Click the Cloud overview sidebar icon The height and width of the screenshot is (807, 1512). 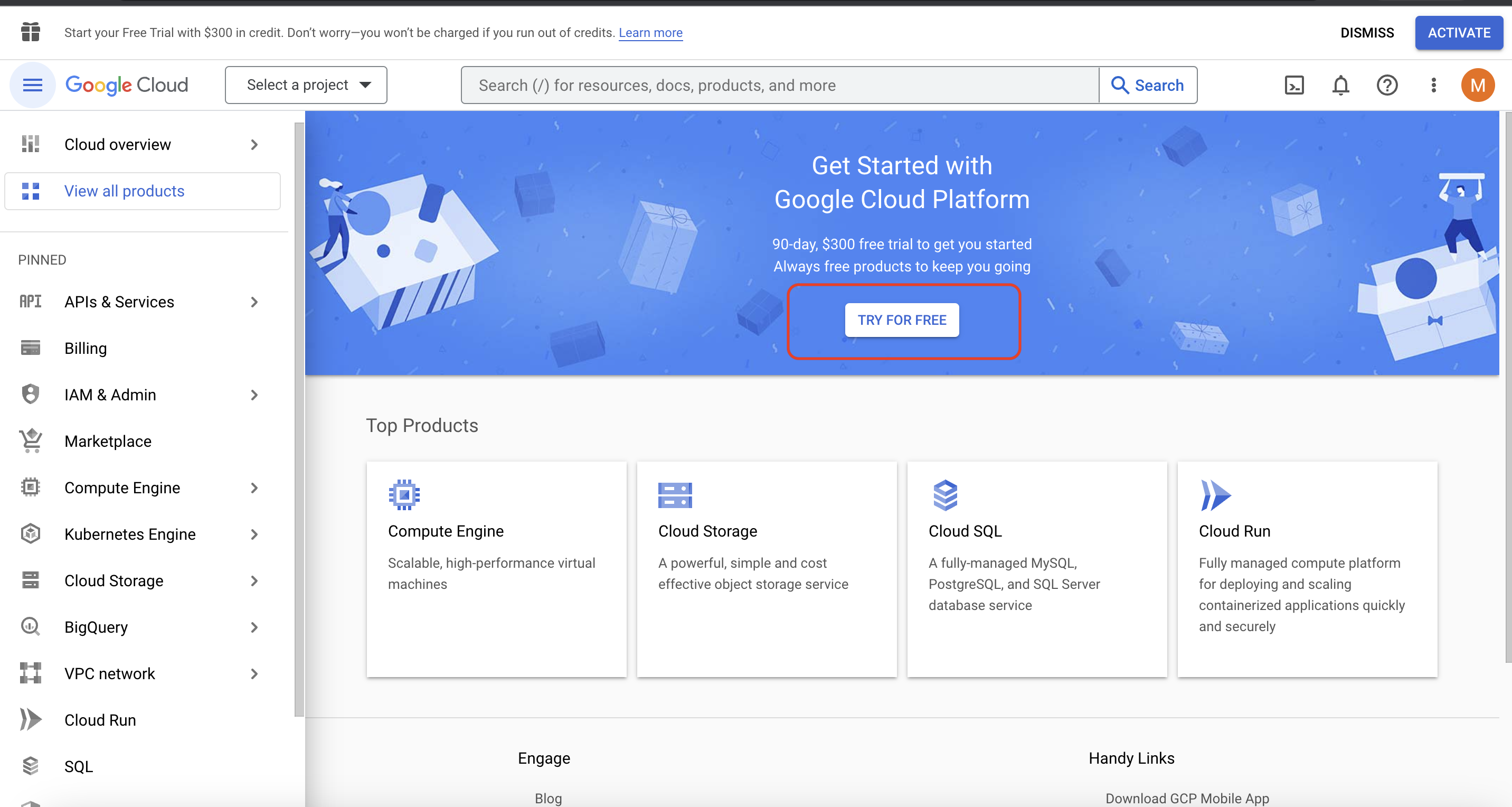coord(31,144)
